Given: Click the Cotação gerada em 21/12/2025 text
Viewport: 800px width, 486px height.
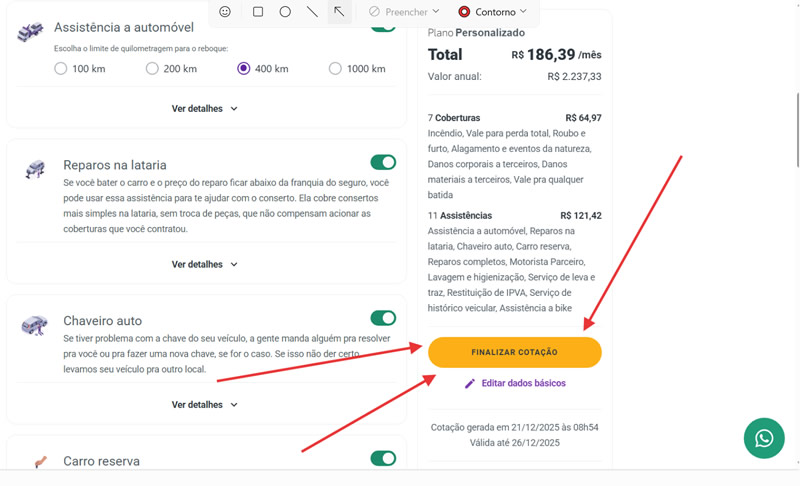Looking at the screenshot, I should [514, 427].
